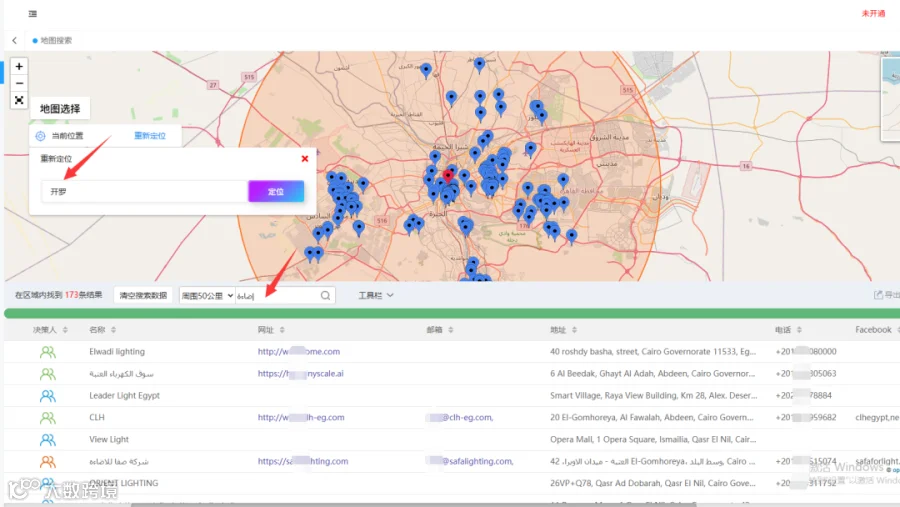Toggle fullscreen map view icon

pyautogui.click(x=19, y=100)
